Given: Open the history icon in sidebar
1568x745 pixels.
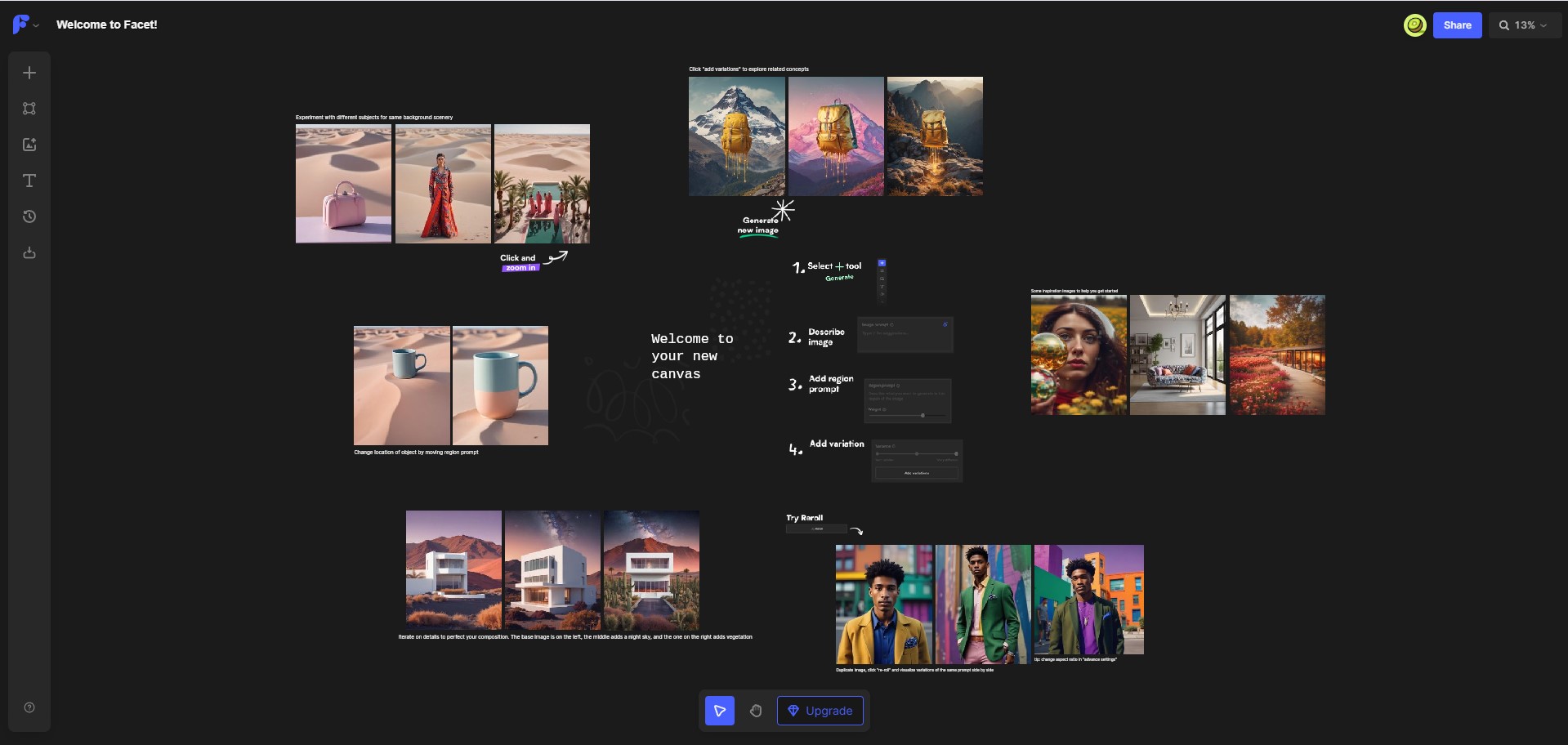Looking at the screenshot, I should 29,216.
